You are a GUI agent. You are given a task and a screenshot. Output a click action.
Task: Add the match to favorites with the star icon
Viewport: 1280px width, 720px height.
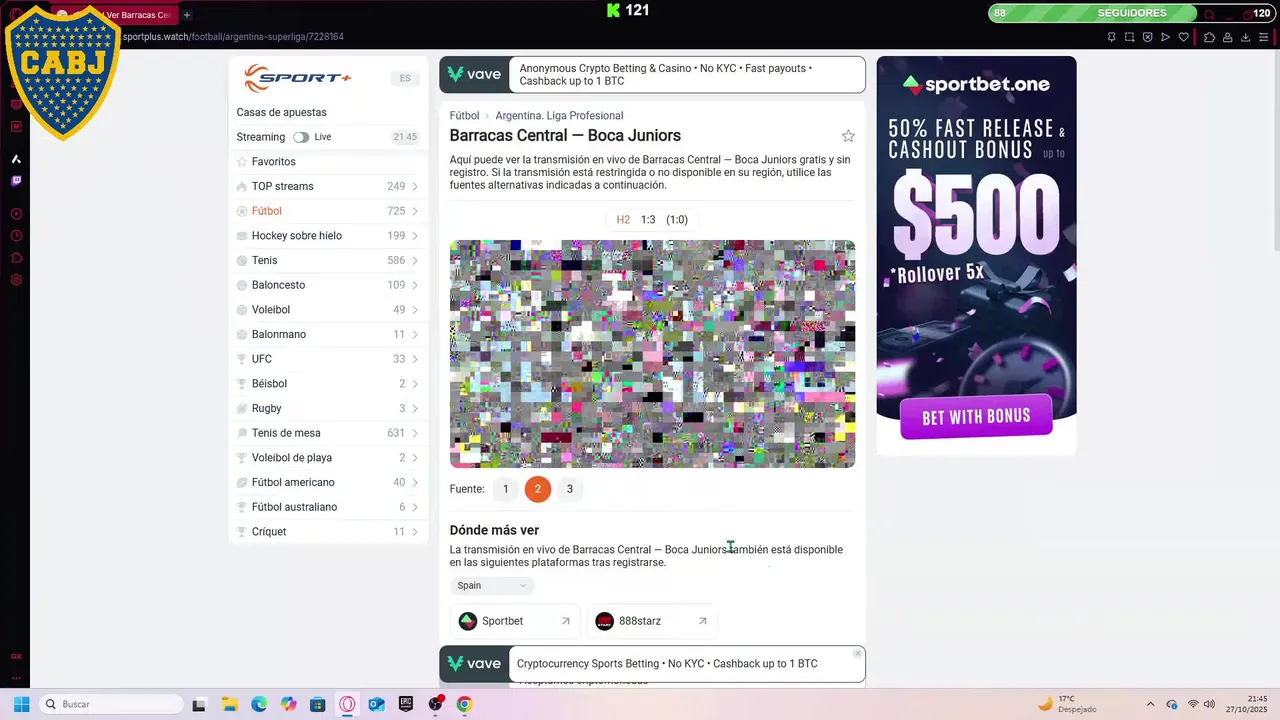(848, 136)
